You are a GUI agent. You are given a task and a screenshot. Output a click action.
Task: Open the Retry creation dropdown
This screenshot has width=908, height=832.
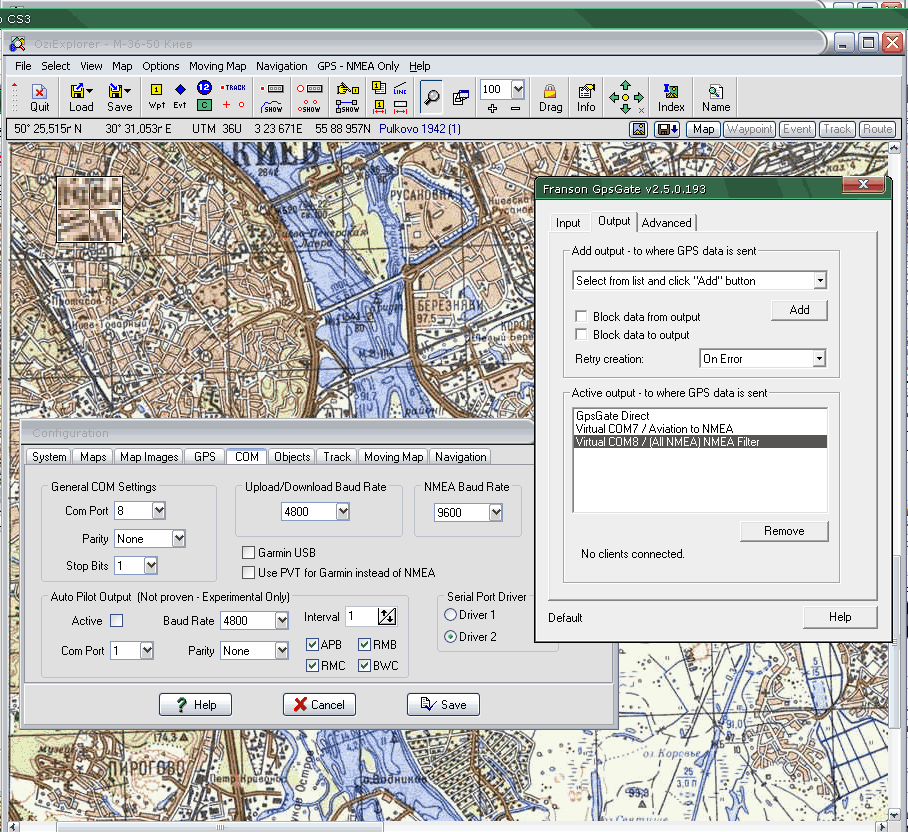click(819, 359)
